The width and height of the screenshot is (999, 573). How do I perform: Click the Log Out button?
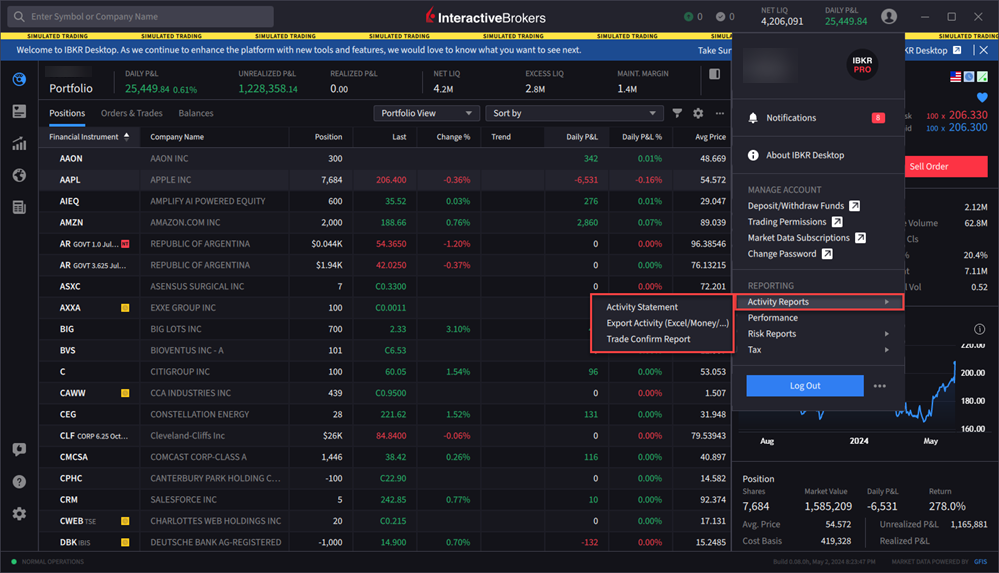[805, 386]
